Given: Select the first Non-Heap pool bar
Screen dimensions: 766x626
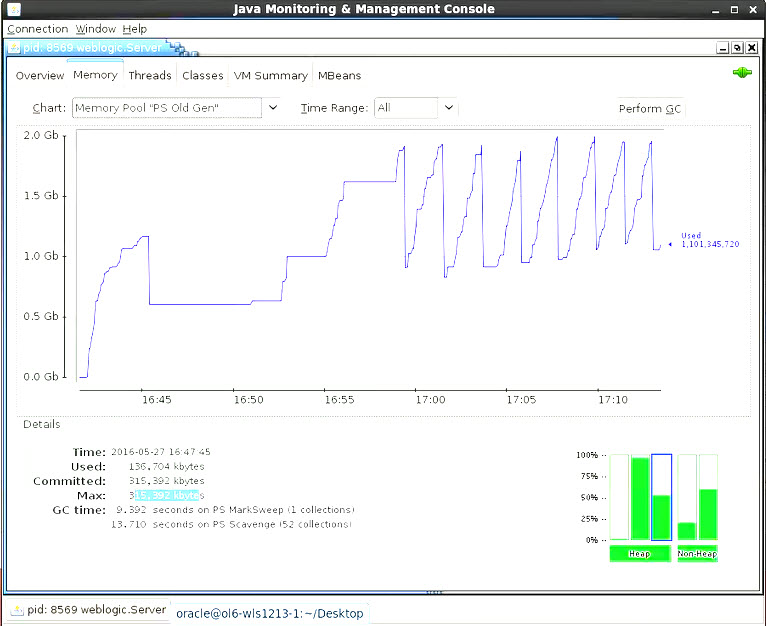Looking at the screenshot, I should 687,497.
